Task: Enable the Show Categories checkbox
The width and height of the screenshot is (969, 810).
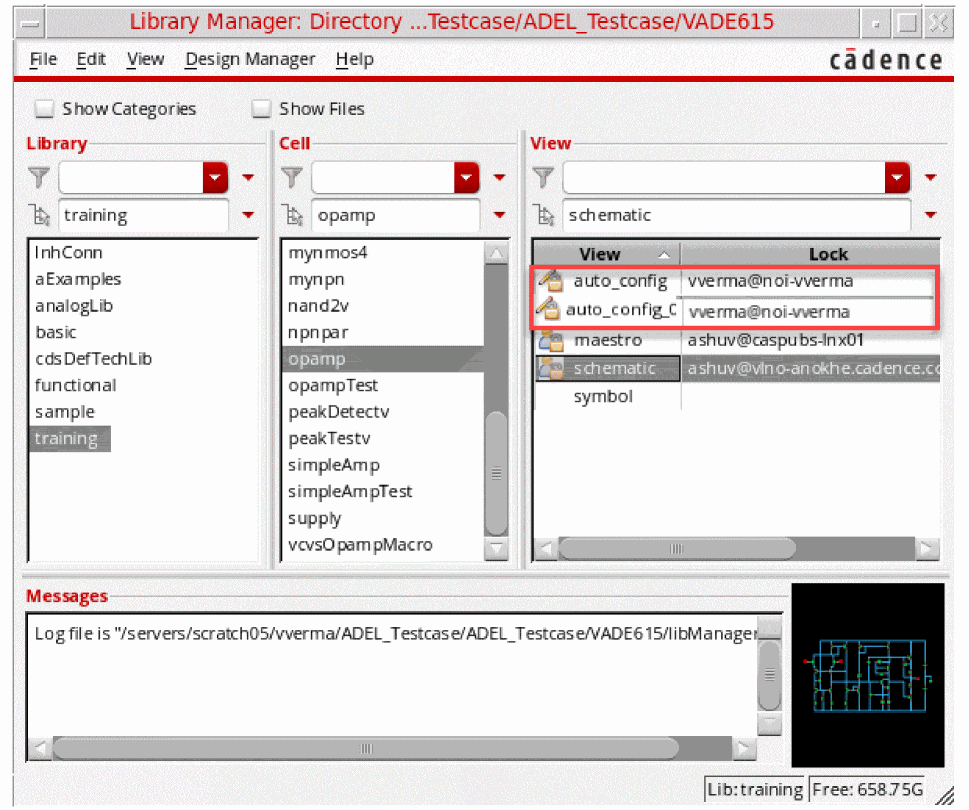Action: 45,109
